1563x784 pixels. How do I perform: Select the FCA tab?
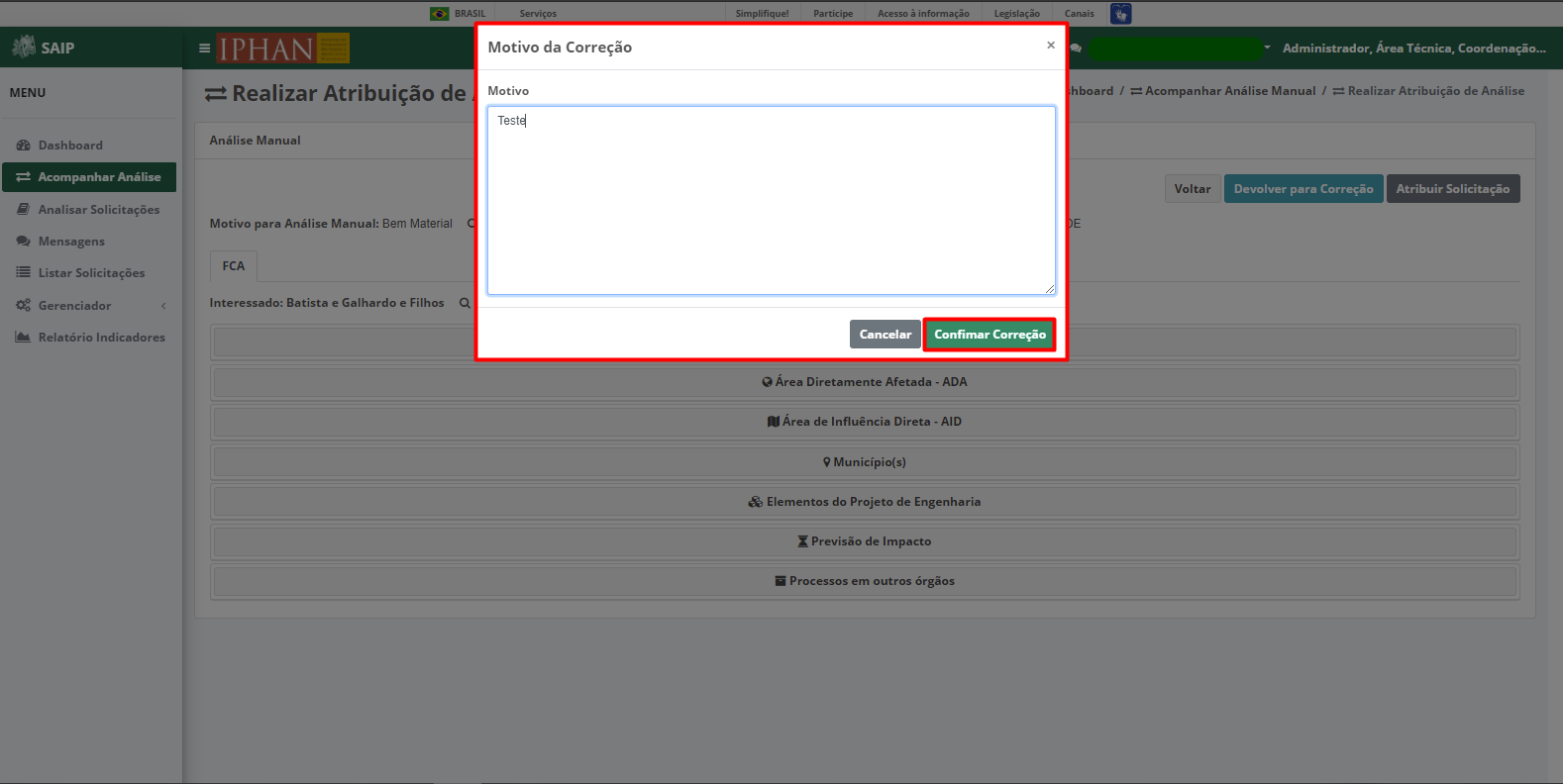pyautogui.click(x=234, y=266)
